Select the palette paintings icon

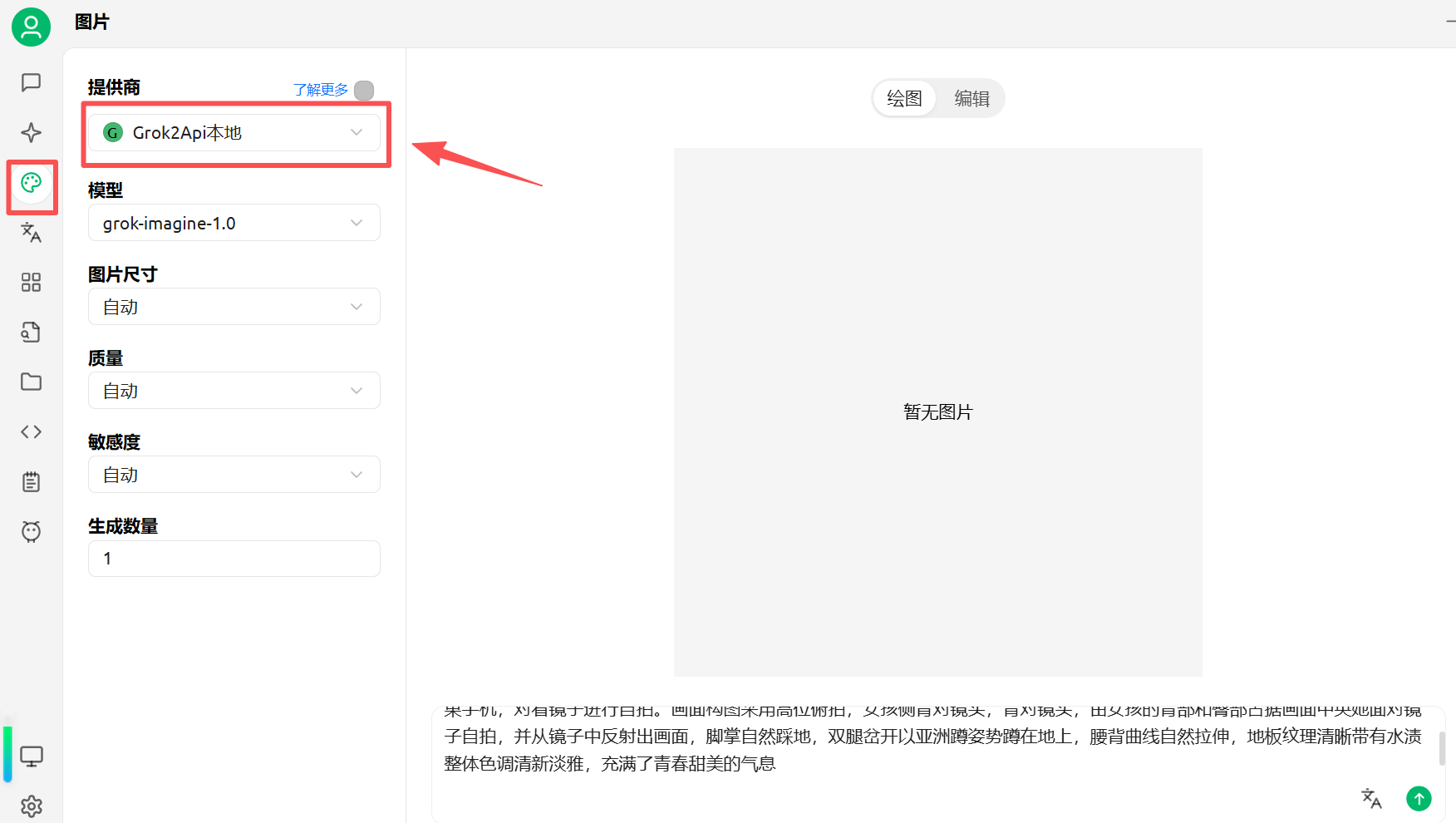click(x=32, y=183)
